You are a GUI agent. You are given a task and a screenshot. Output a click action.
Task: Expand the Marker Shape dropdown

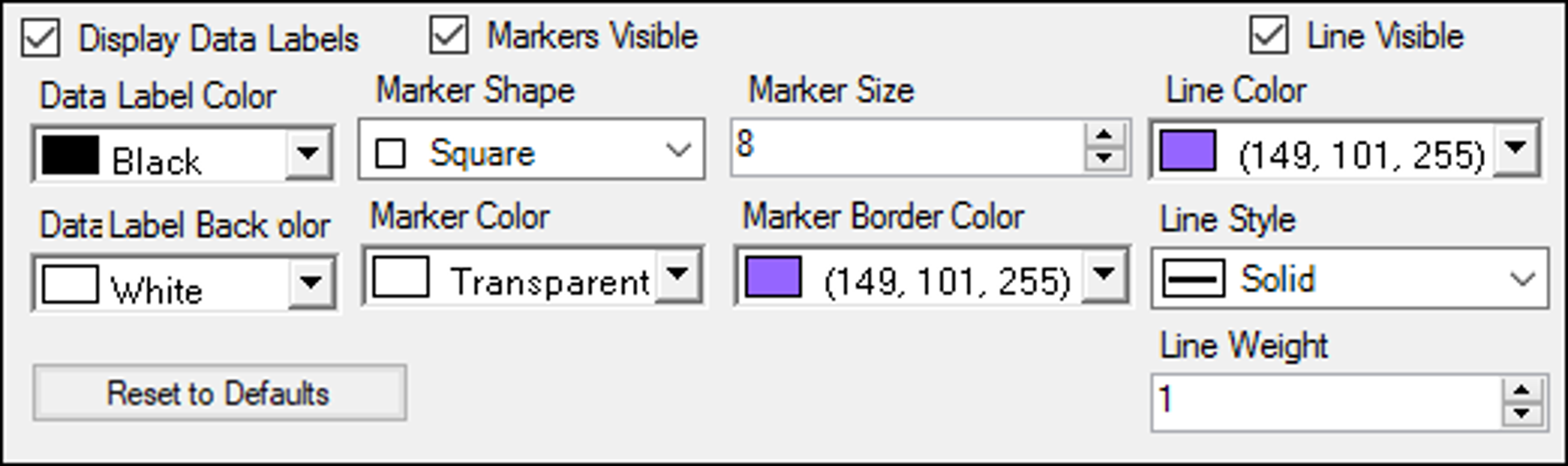(x=678, y=150)
